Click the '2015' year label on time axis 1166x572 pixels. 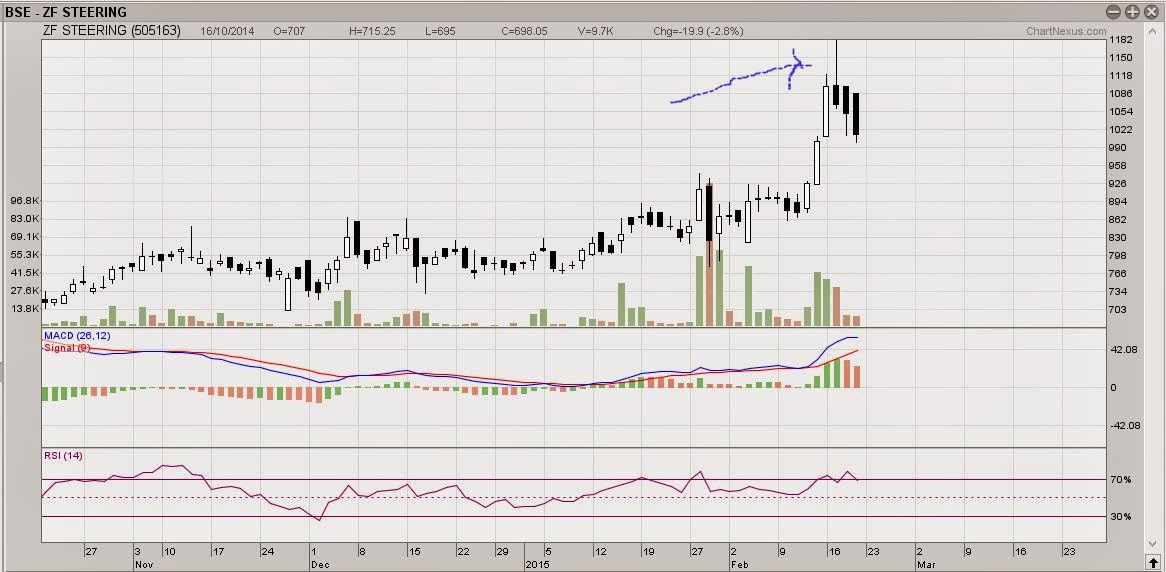click(537, 565)
